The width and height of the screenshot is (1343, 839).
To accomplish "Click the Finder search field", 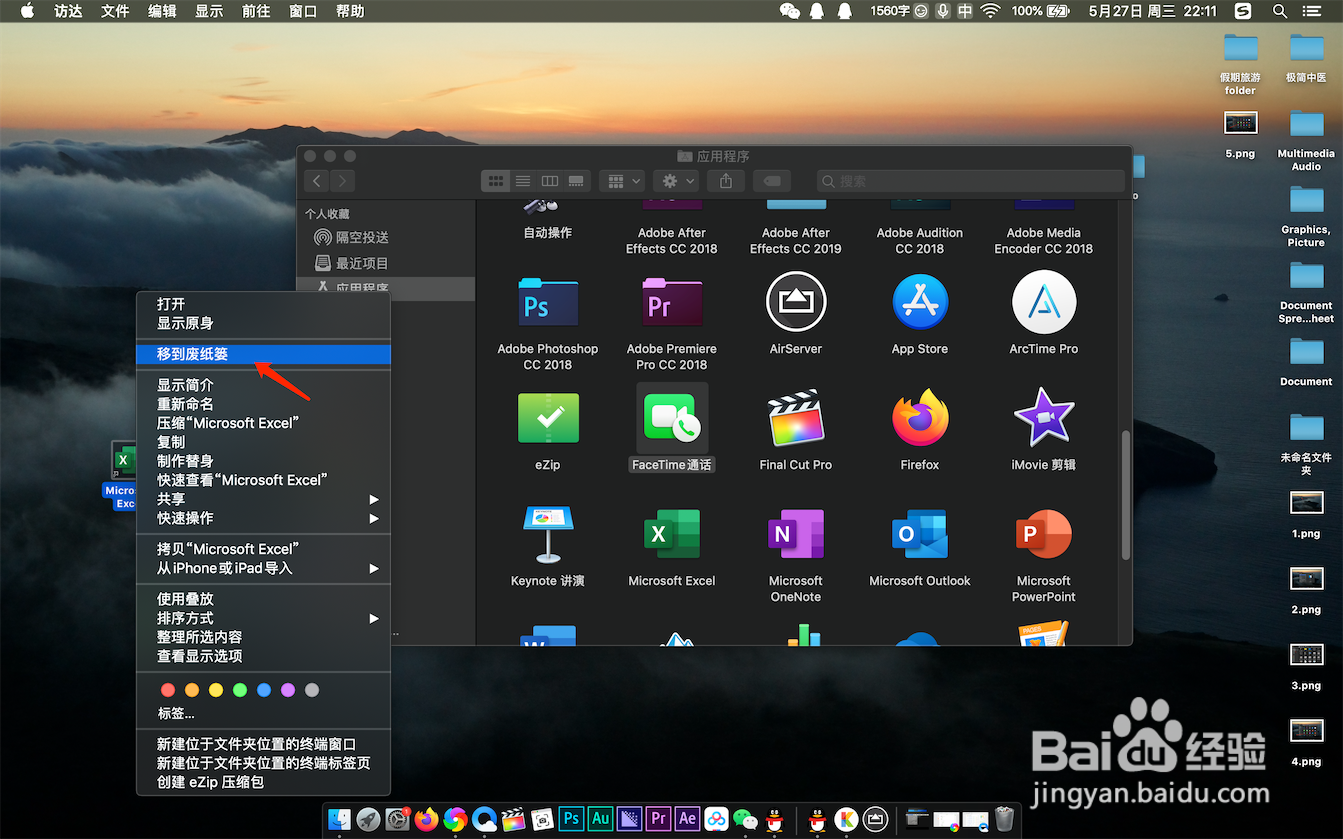I will coord(970,181).
